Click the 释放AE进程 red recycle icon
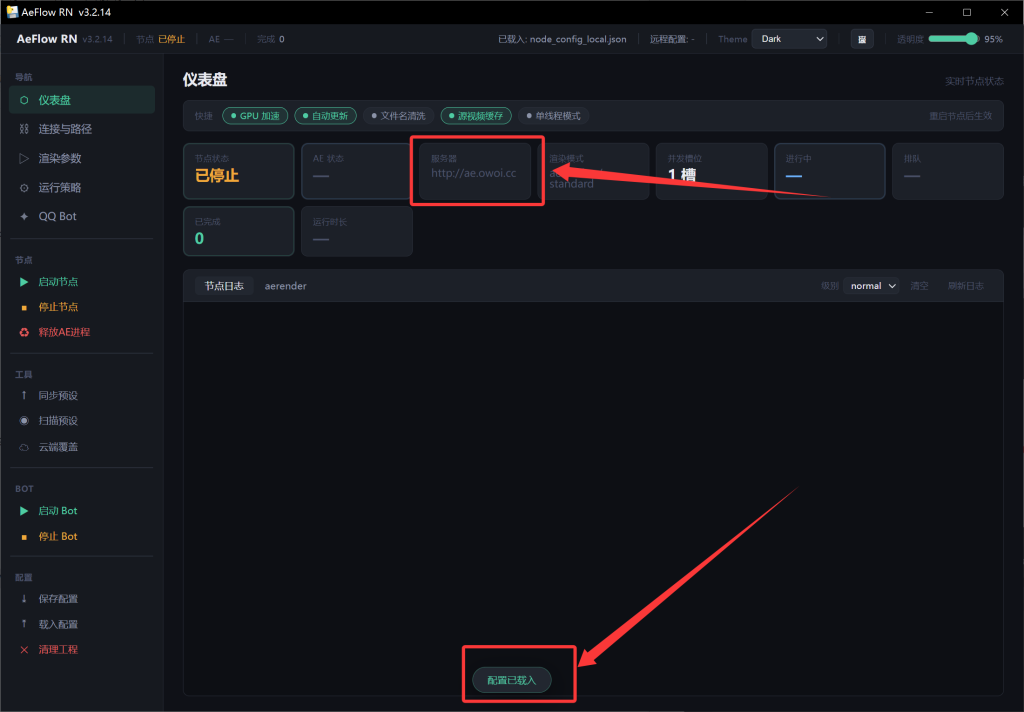 [24, 332]
